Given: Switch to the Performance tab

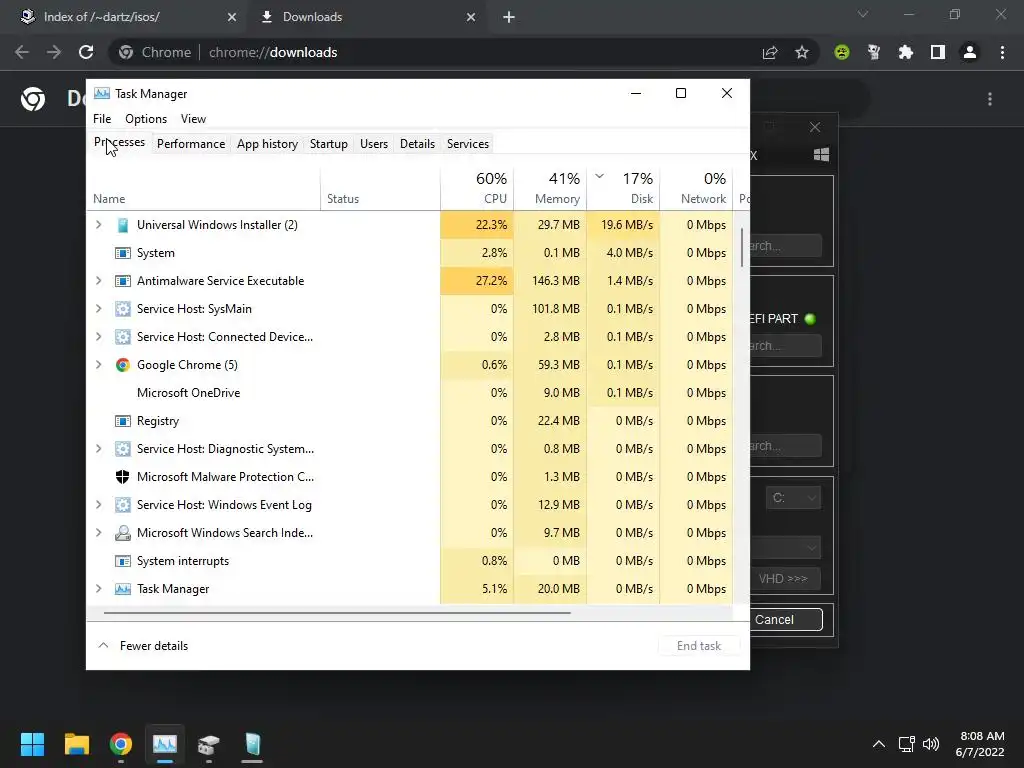Looking at the screenshot, I should coord(191,144).
